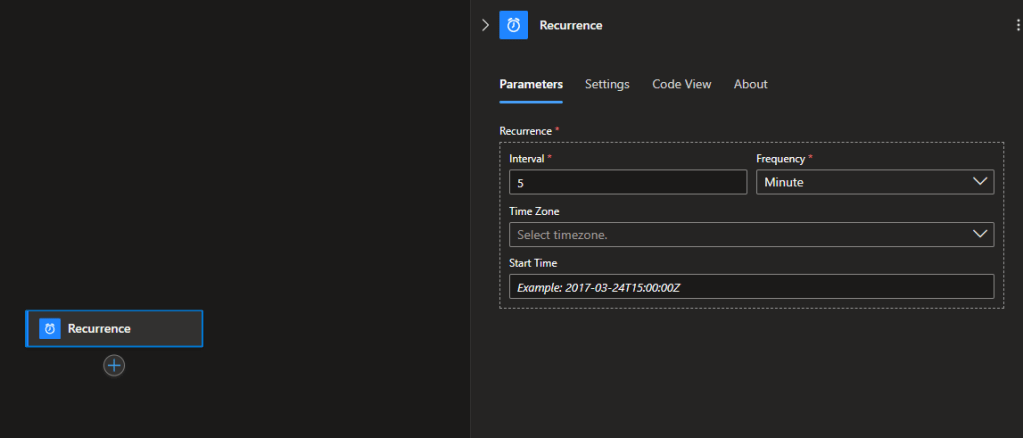Open the Frequency dropdown showing Minute
Viewport: 1023px width, 438px height.
coord(860,182)
